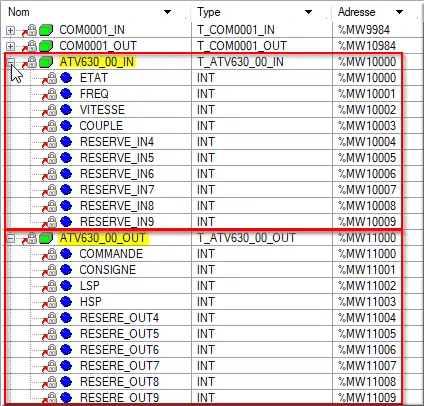Select the VITESSE variable row
Image resolution: width=424 pixels, height=406 pixels.
click(203, 110)
